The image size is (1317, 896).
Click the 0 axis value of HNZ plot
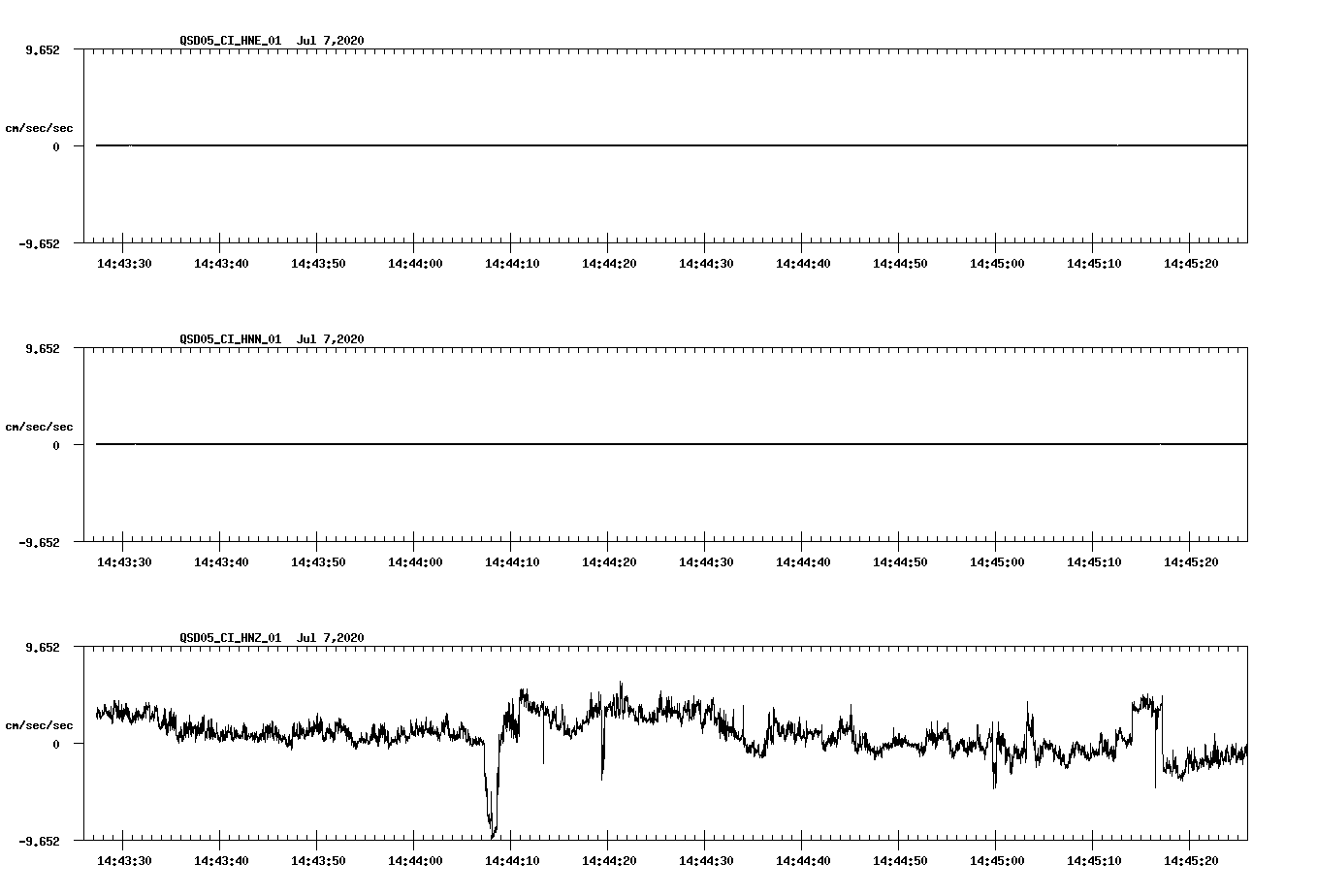click(x=56, y=744)
